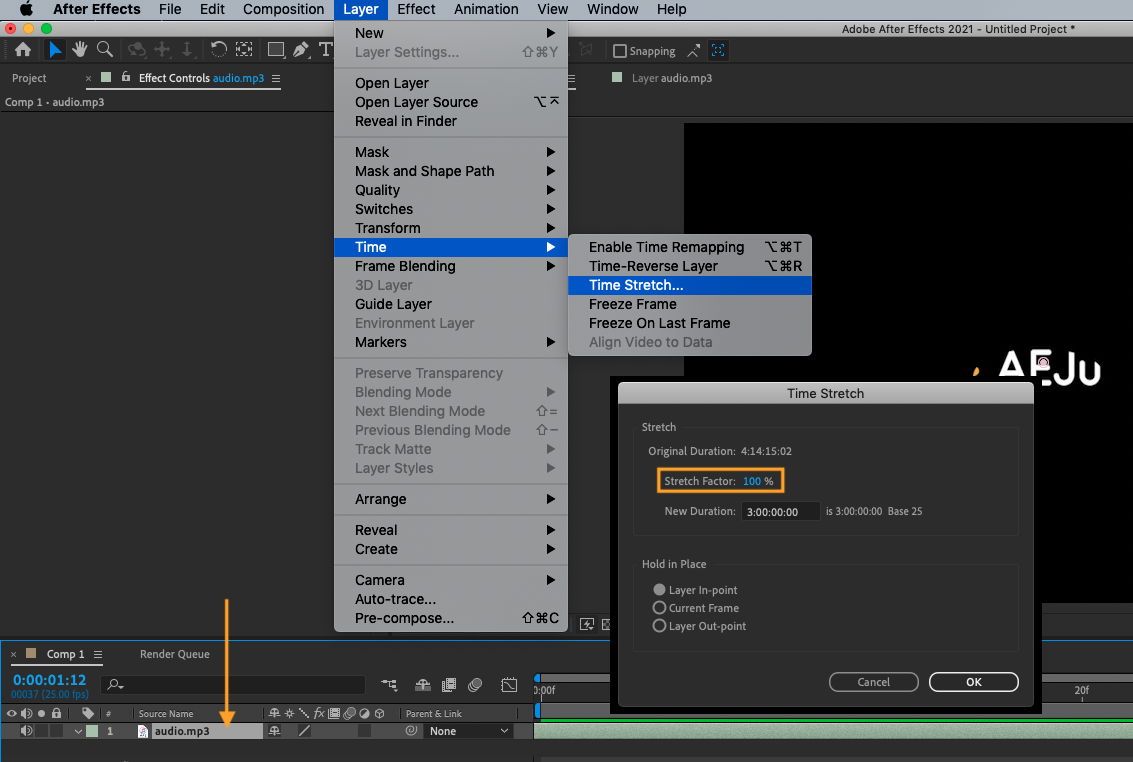Enable Motion Blur switch for composition
Viewport: 1133px width, 762px height.
(x=475, y=685)
